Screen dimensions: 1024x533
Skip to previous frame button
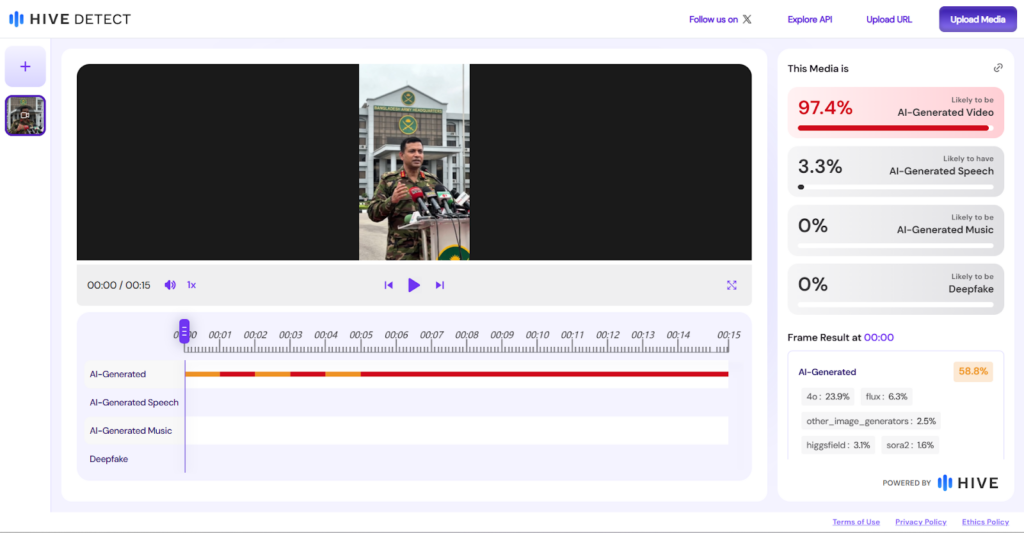pos(389,285)
